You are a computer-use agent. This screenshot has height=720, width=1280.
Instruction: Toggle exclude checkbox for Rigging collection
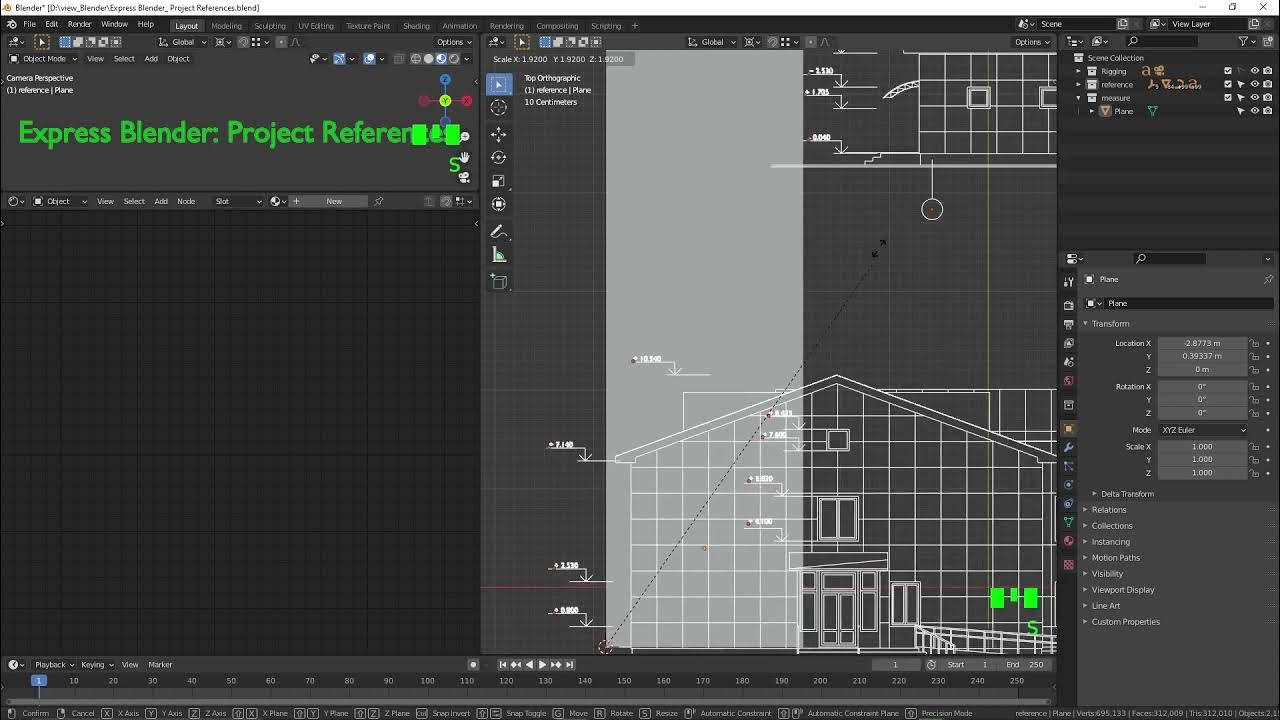[1228, 71]
